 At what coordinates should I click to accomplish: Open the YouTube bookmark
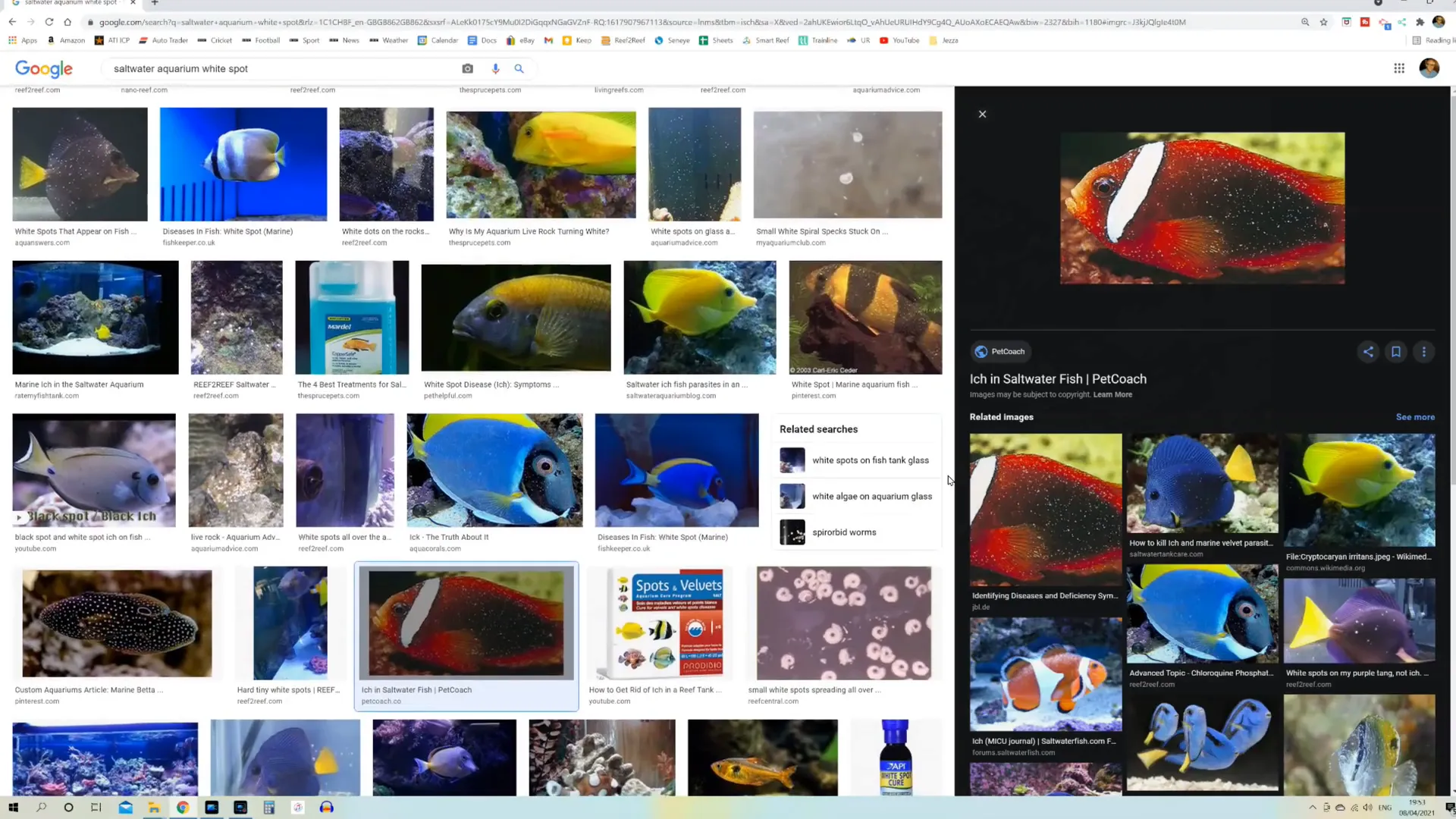tap(899, 40)
